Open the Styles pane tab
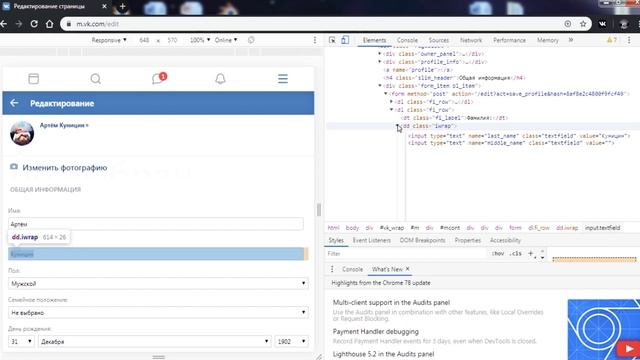The height and width of the screenshot is (360, 640). [336, 240]
